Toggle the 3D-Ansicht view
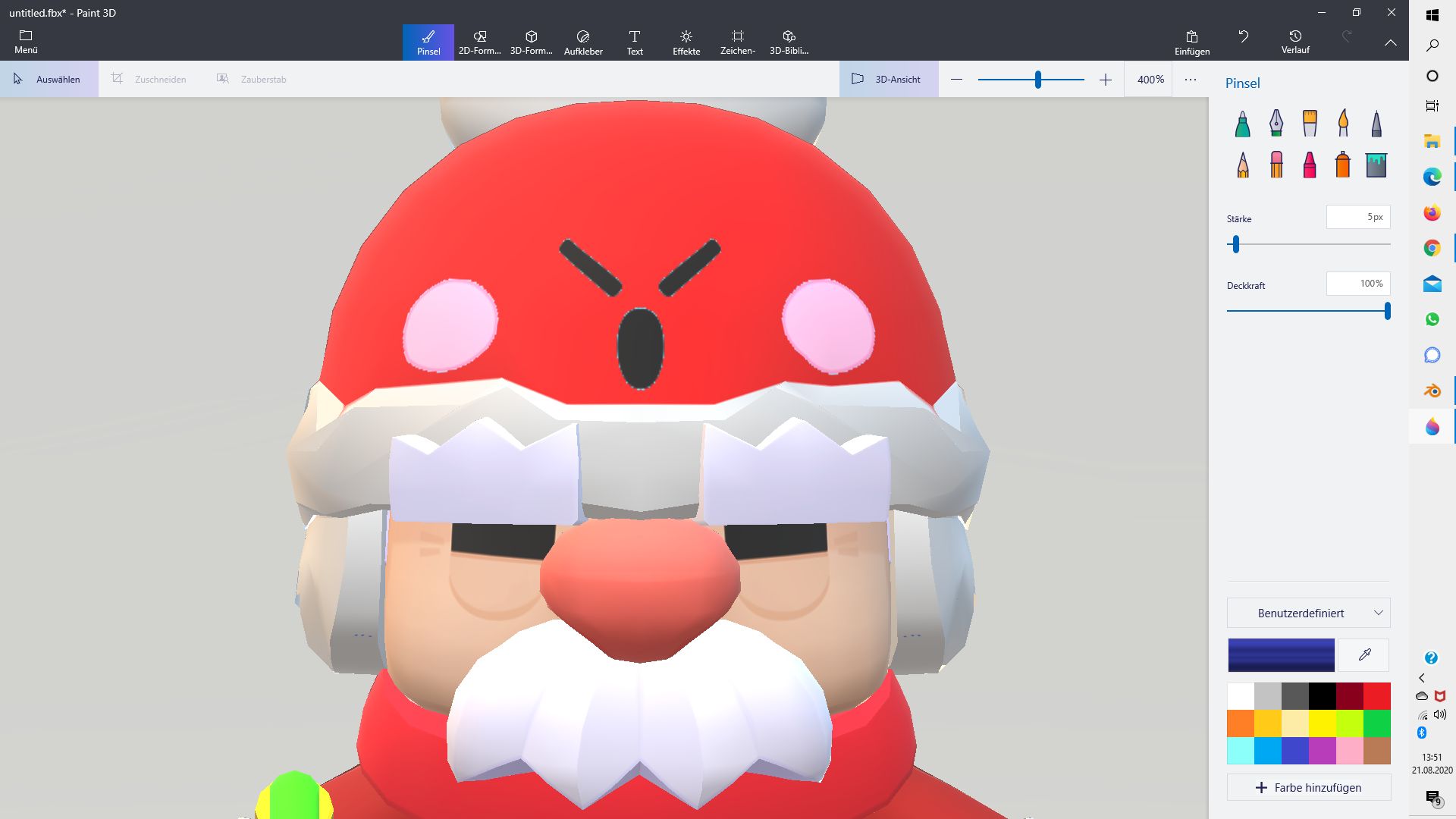Screen dimensions: 1456x819 coord(888,79)
